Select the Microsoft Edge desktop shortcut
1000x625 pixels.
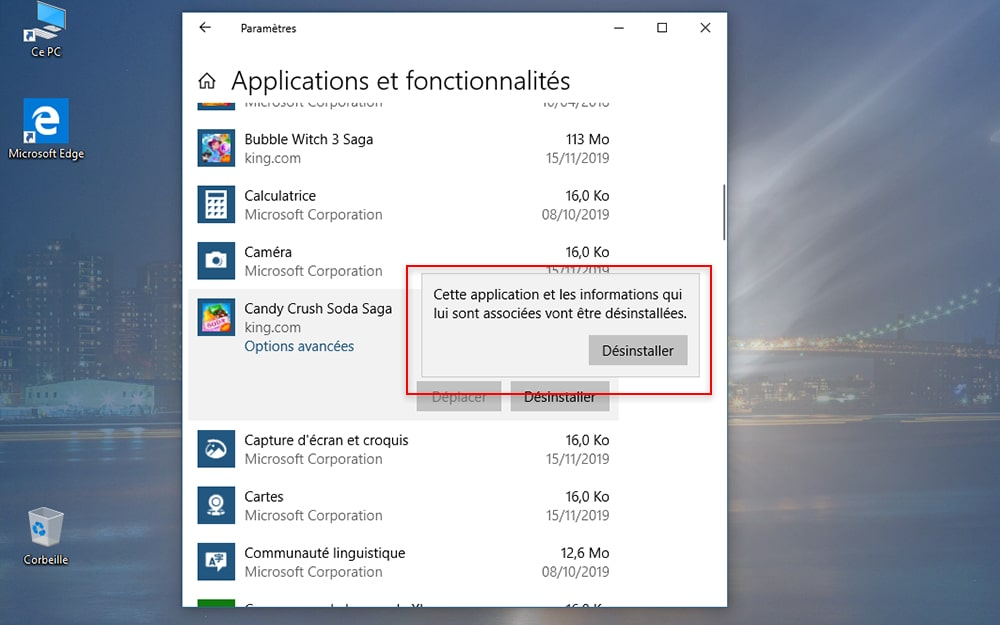(x=46, y=129)
